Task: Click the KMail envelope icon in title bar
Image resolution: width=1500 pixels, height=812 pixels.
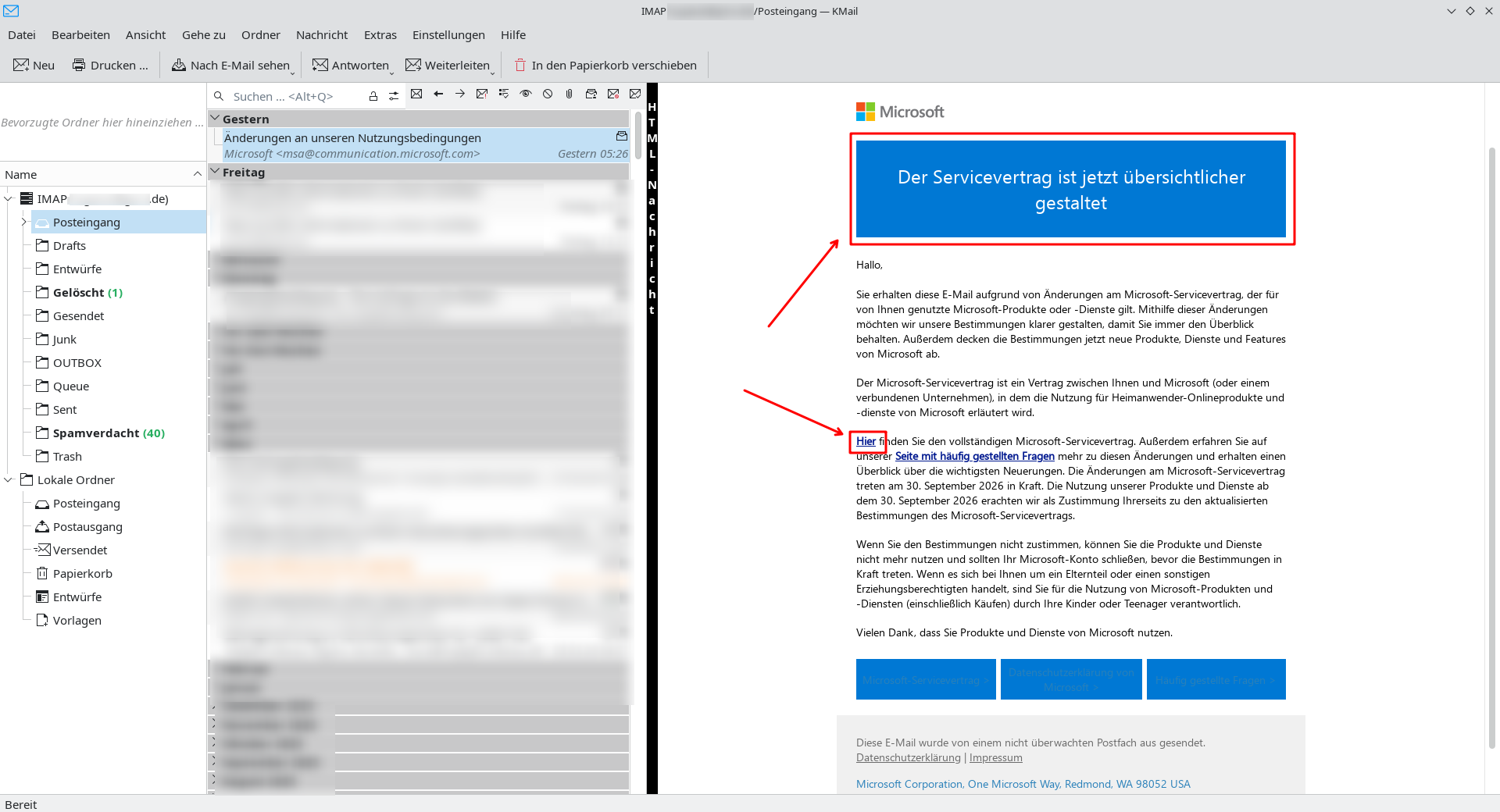Action: pos(11,11)
